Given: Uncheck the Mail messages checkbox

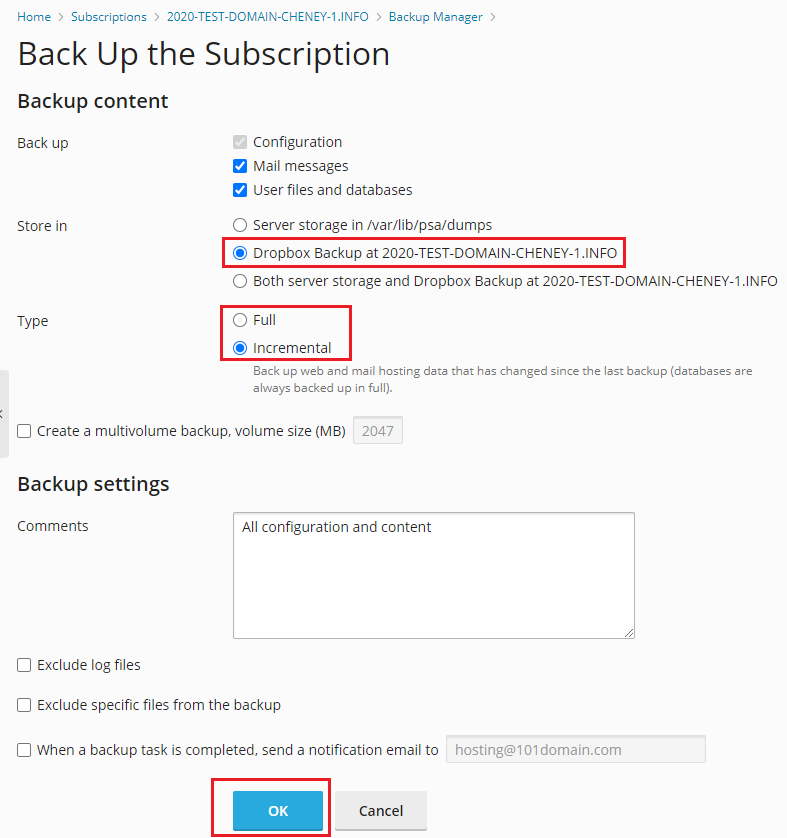Looking at the screenshot, I should 240,166.
